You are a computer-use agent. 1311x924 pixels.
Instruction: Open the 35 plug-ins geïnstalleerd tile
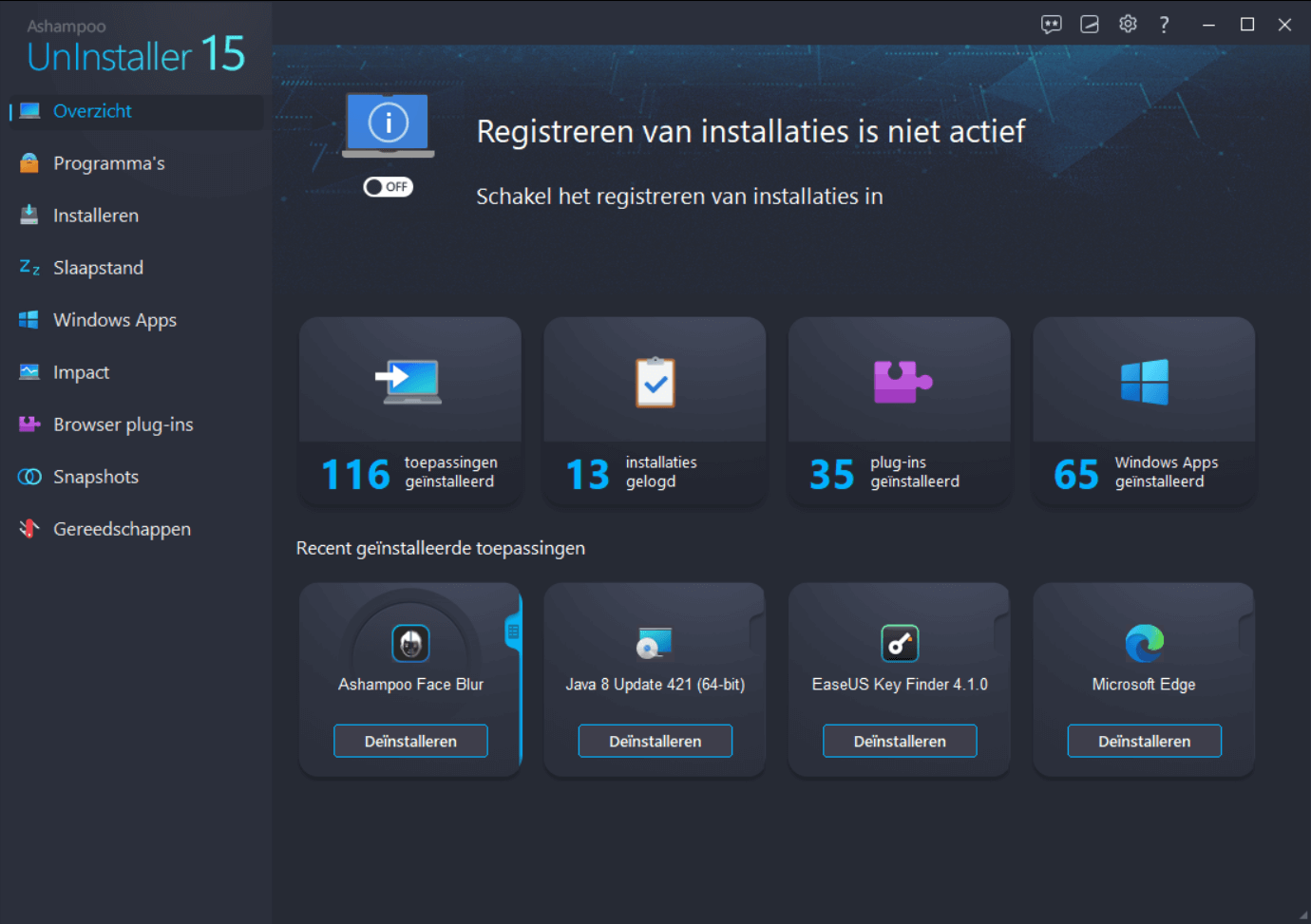tap(900, 411)
